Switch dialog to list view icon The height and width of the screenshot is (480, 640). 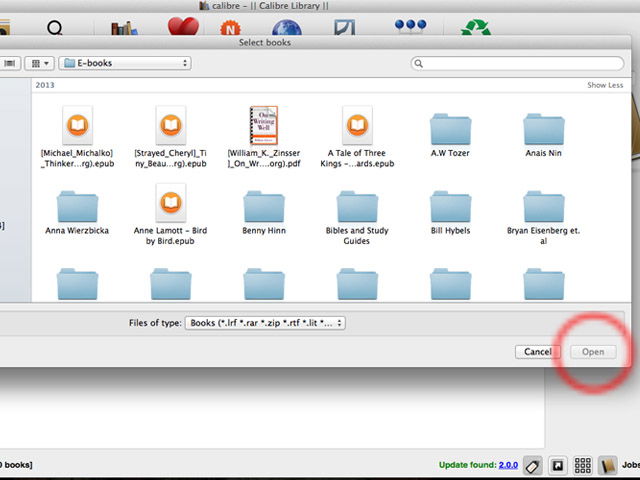tap(10, 63)
